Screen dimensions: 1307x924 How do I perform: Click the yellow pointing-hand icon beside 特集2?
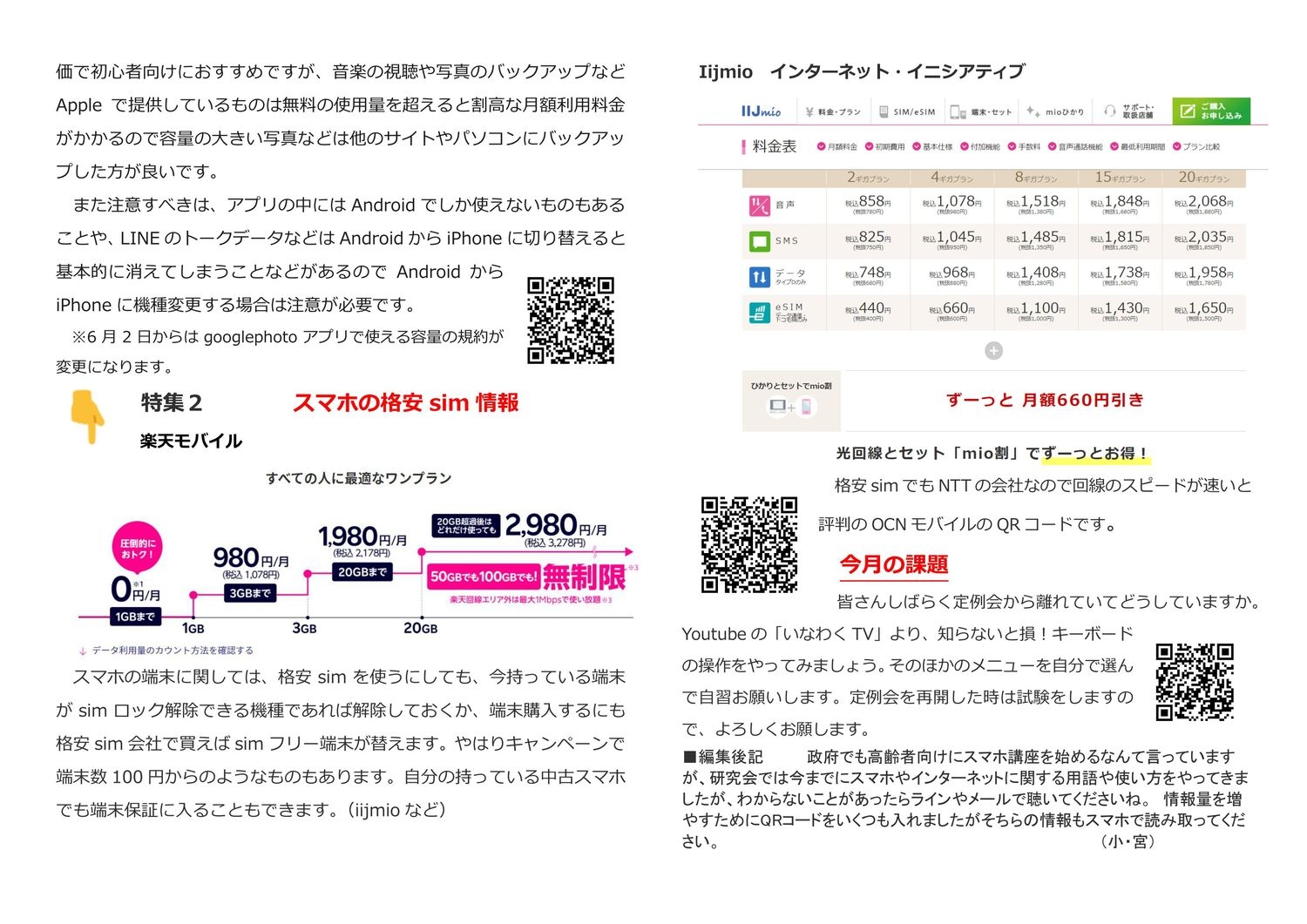click(87, 416)
